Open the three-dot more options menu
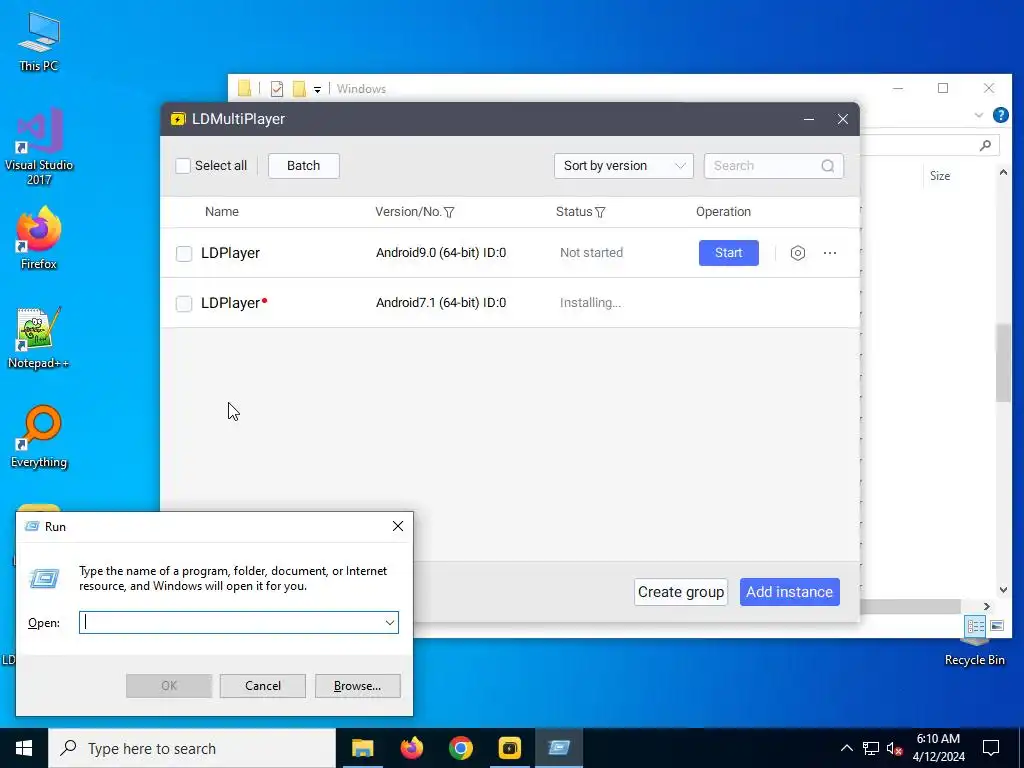1024x768 pixels. [x=830, y=253]
